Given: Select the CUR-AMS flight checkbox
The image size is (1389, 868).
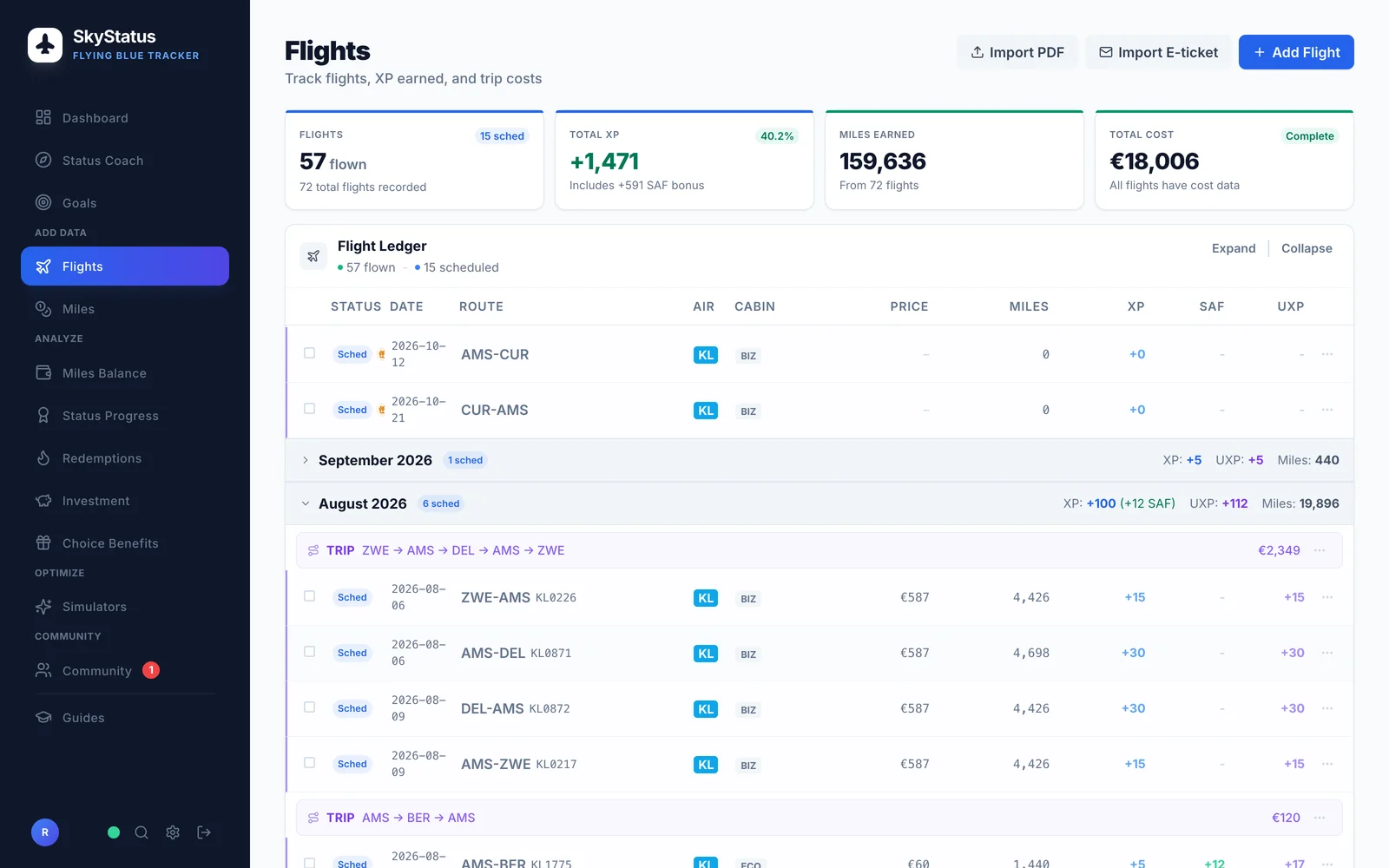Looking at the screenshot, I should (x=309, y=409).
